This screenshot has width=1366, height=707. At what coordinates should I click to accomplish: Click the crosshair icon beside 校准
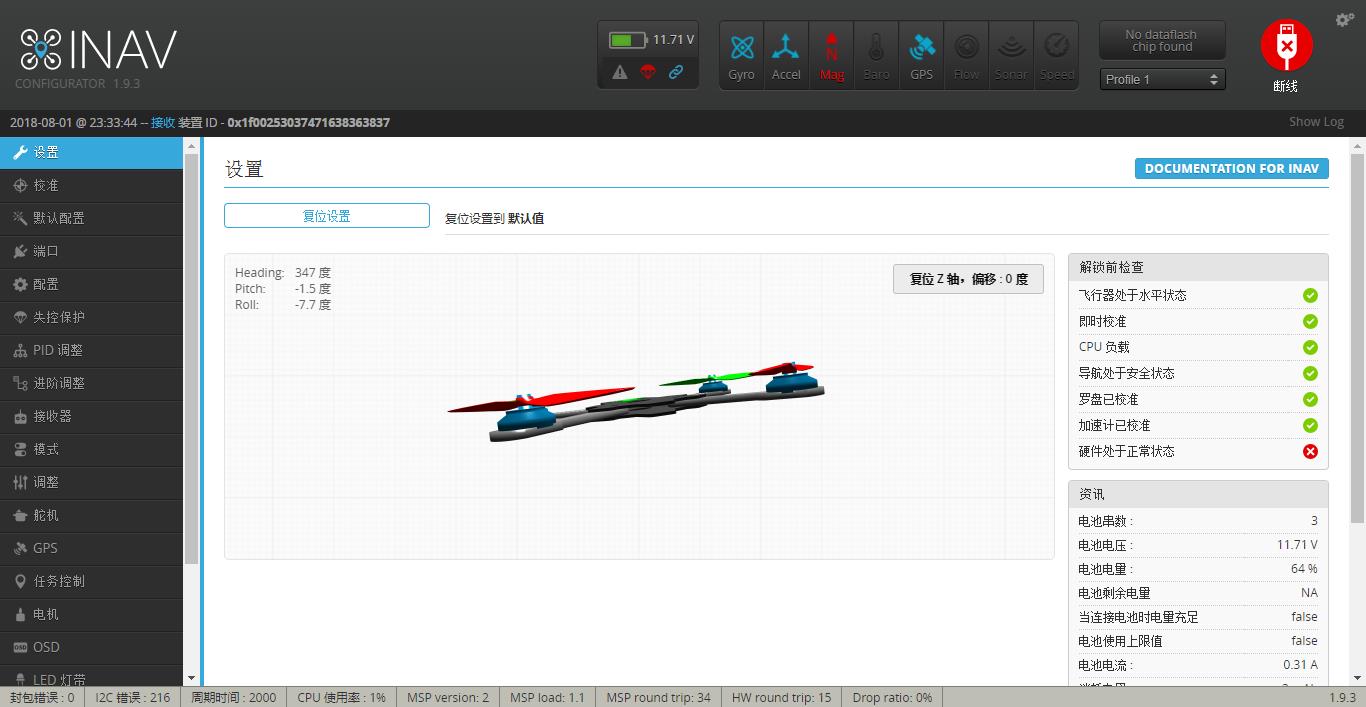20,185
